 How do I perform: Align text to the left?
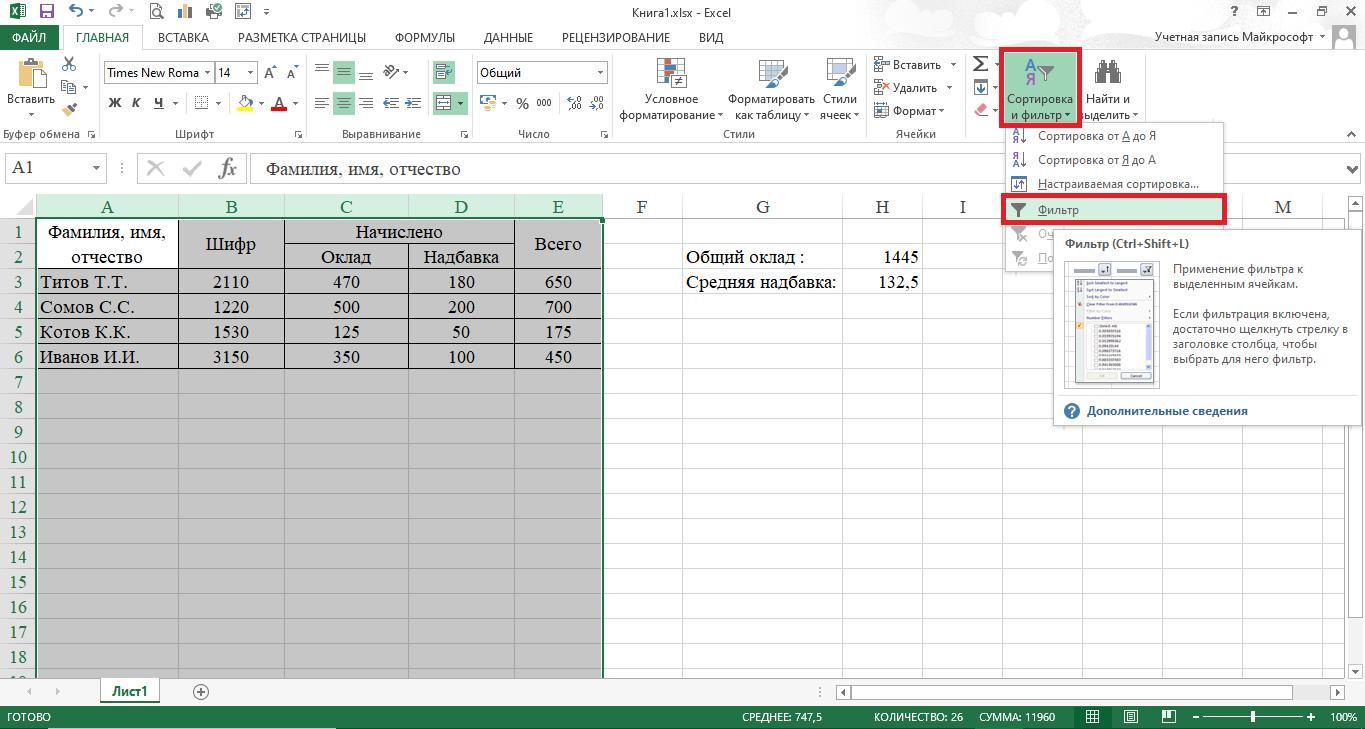[x=322, y=103]
